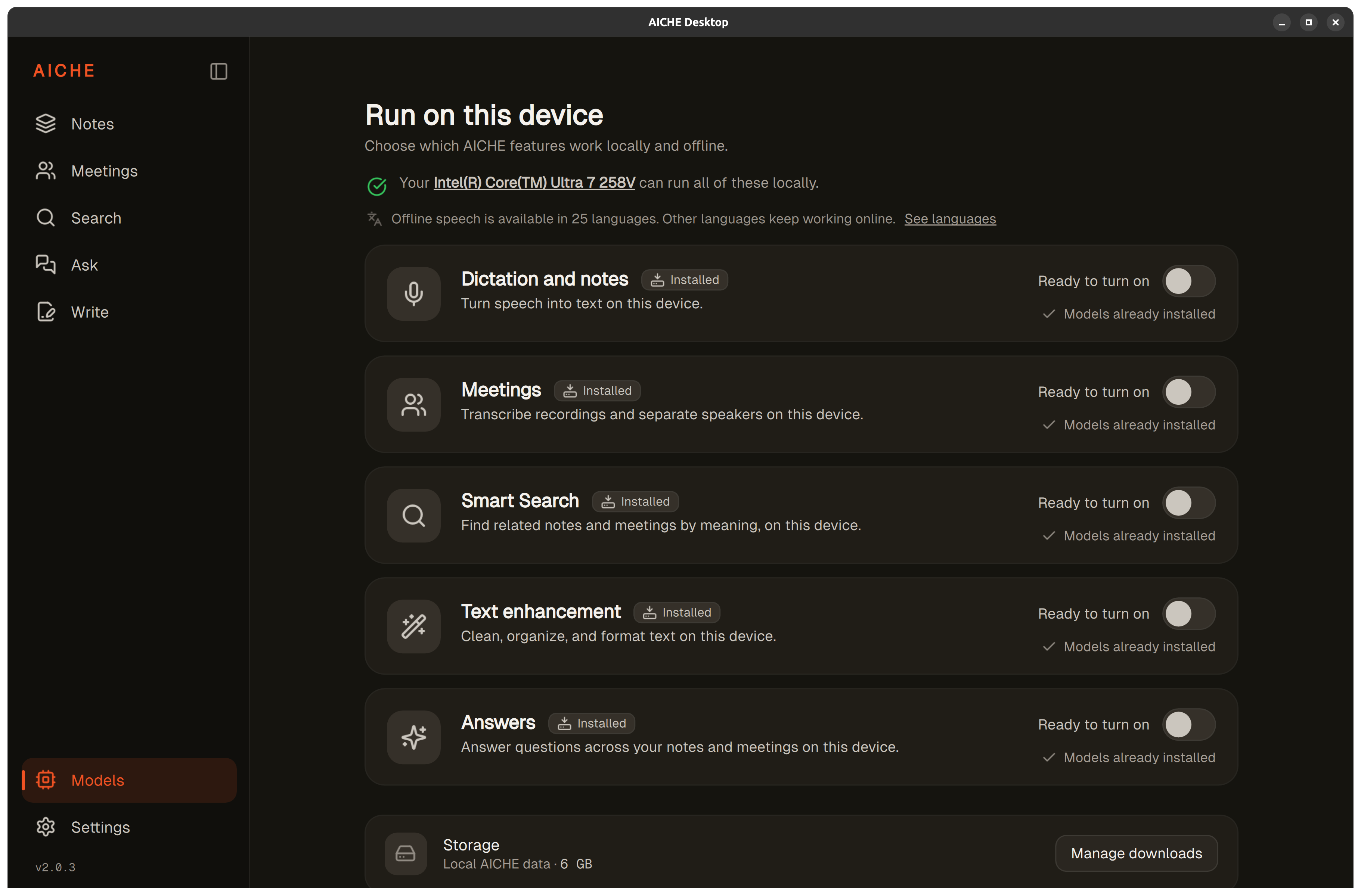Viewport: 1361px width, 896px height.
Task: Click Dictation and notes title
Action: [545, 279]
